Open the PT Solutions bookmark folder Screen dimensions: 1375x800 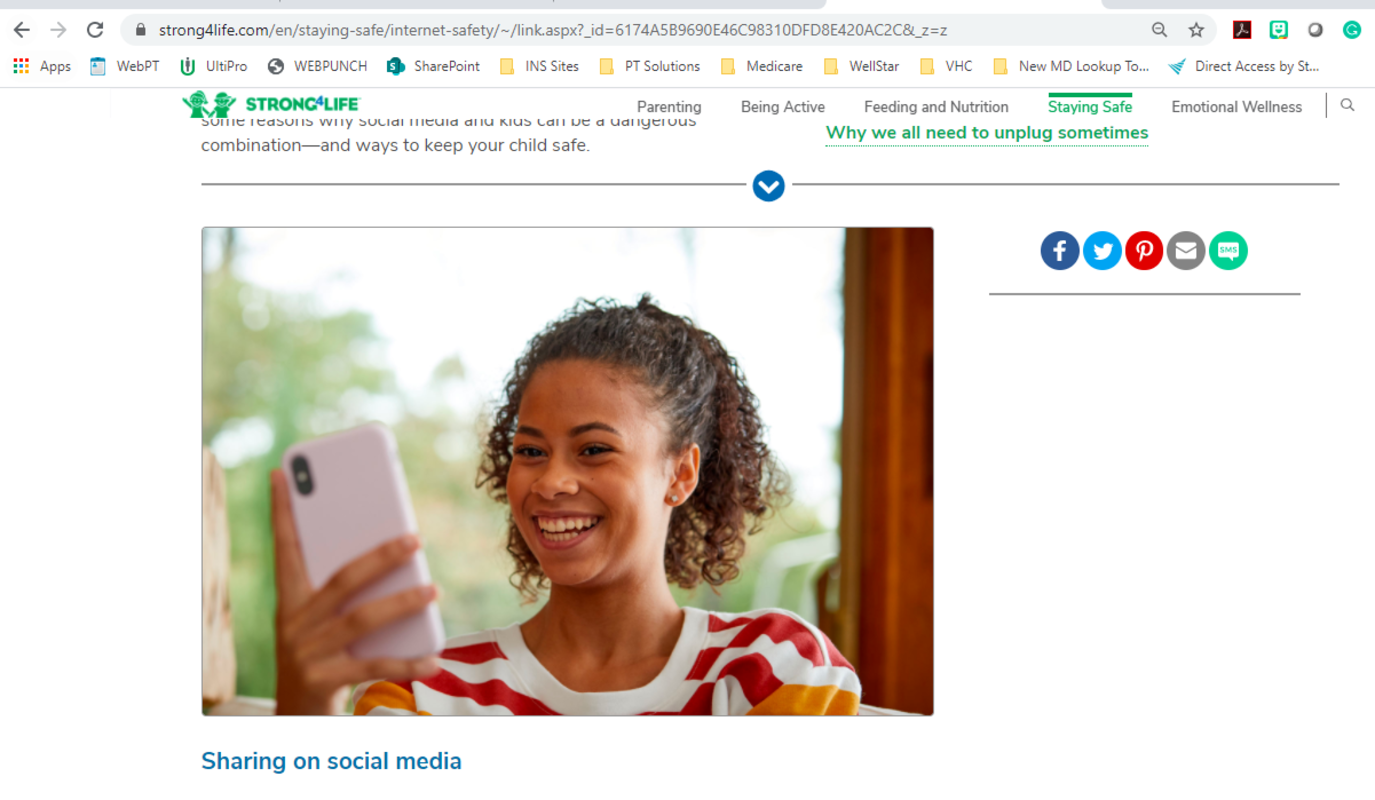click(x=650, y=66)
